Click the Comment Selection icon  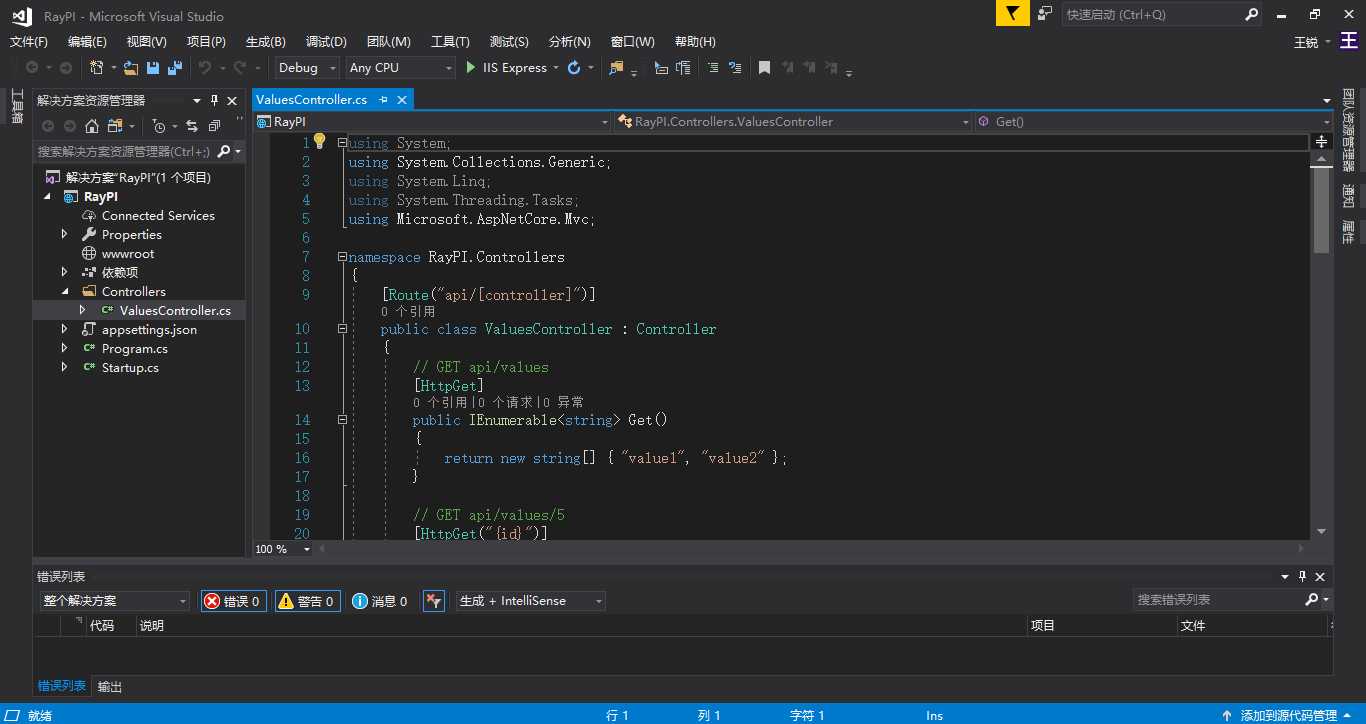713,68
